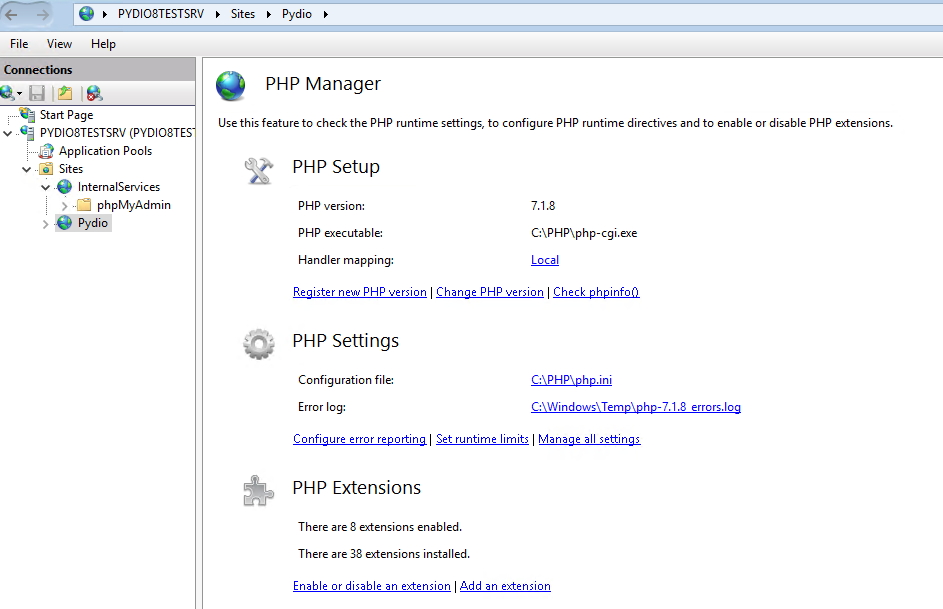The image size is (943, 609).
Task: Open the View menu
Action: [59, 44]
